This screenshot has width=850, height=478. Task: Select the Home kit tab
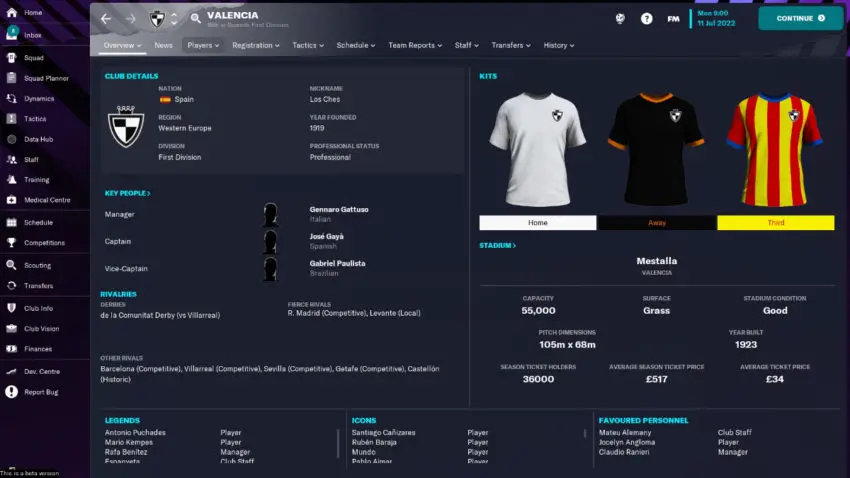click(x=538, y=223)
